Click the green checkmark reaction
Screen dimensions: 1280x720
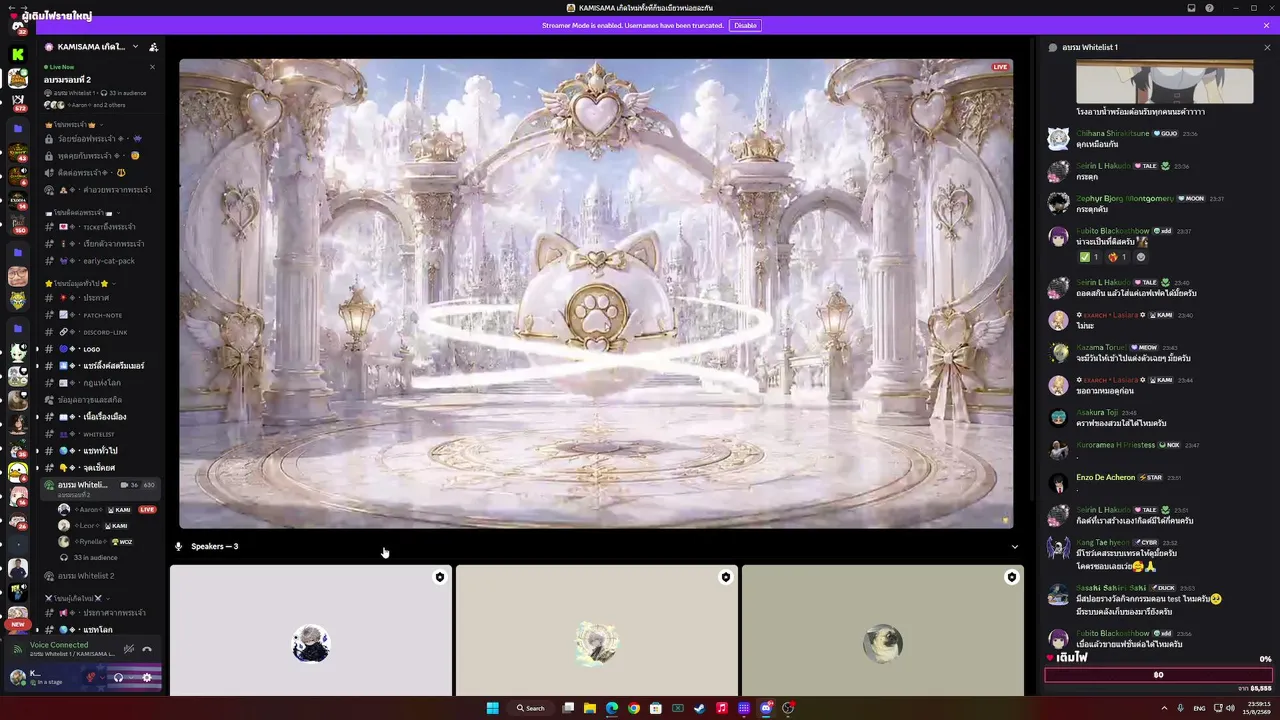pos(1089,257)
